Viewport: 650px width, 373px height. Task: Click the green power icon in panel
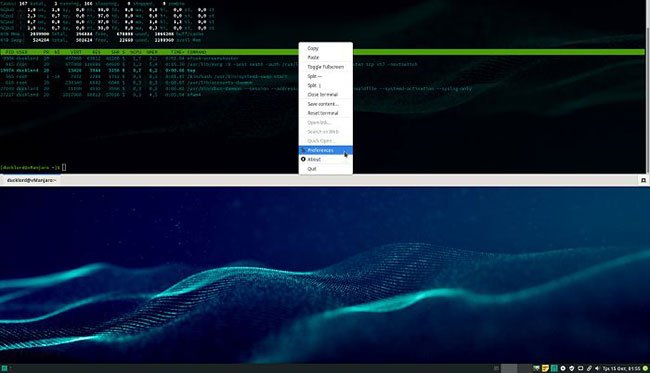645,368
